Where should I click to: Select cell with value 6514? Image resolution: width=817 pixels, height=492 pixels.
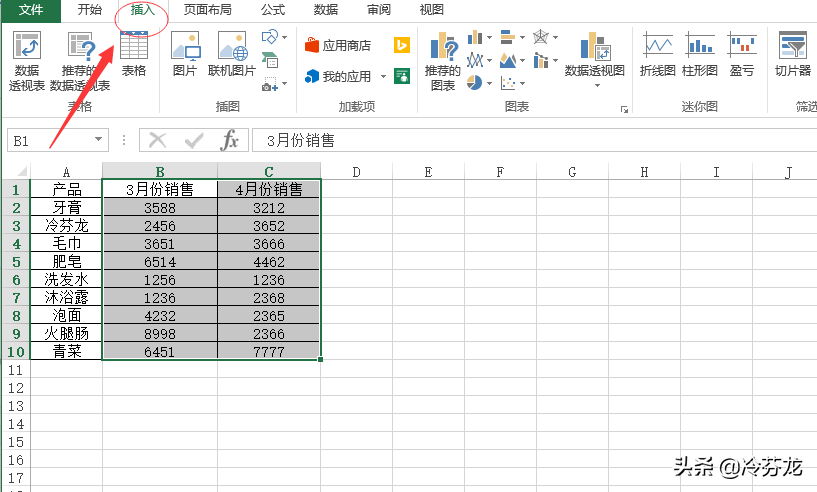(160, 262)
